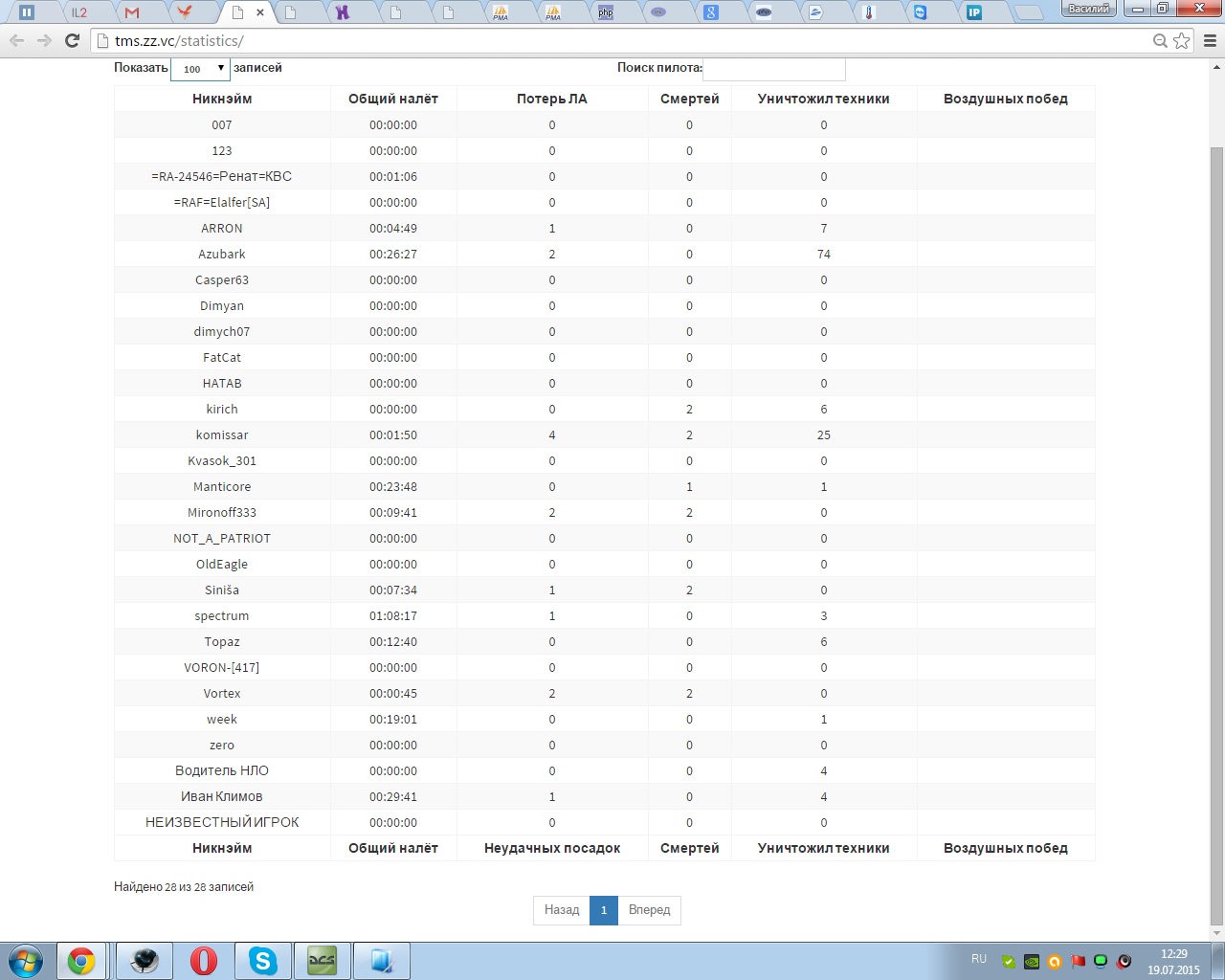Viewport: 1225px width, 980px height.
Task: Open the records-per-page dropdown showing 100
Action: point(200,68)
